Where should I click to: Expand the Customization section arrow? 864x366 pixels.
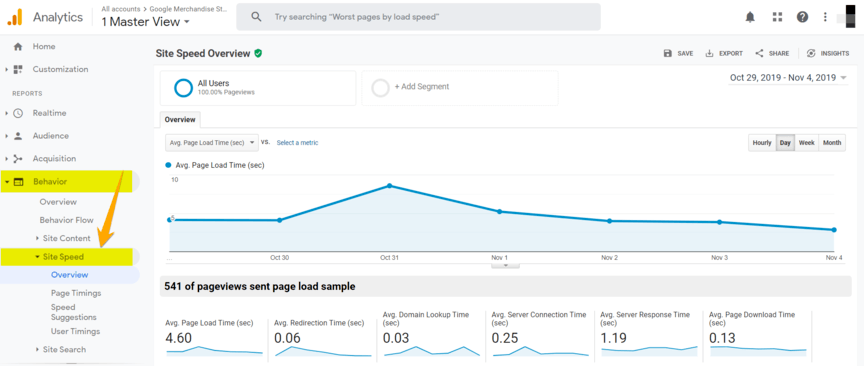[x=6, y=69]
